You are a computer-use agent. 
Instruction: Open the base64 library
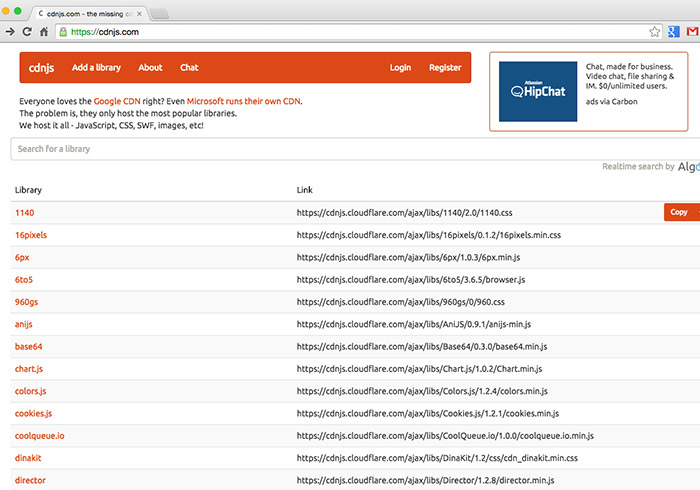[29, 347]
